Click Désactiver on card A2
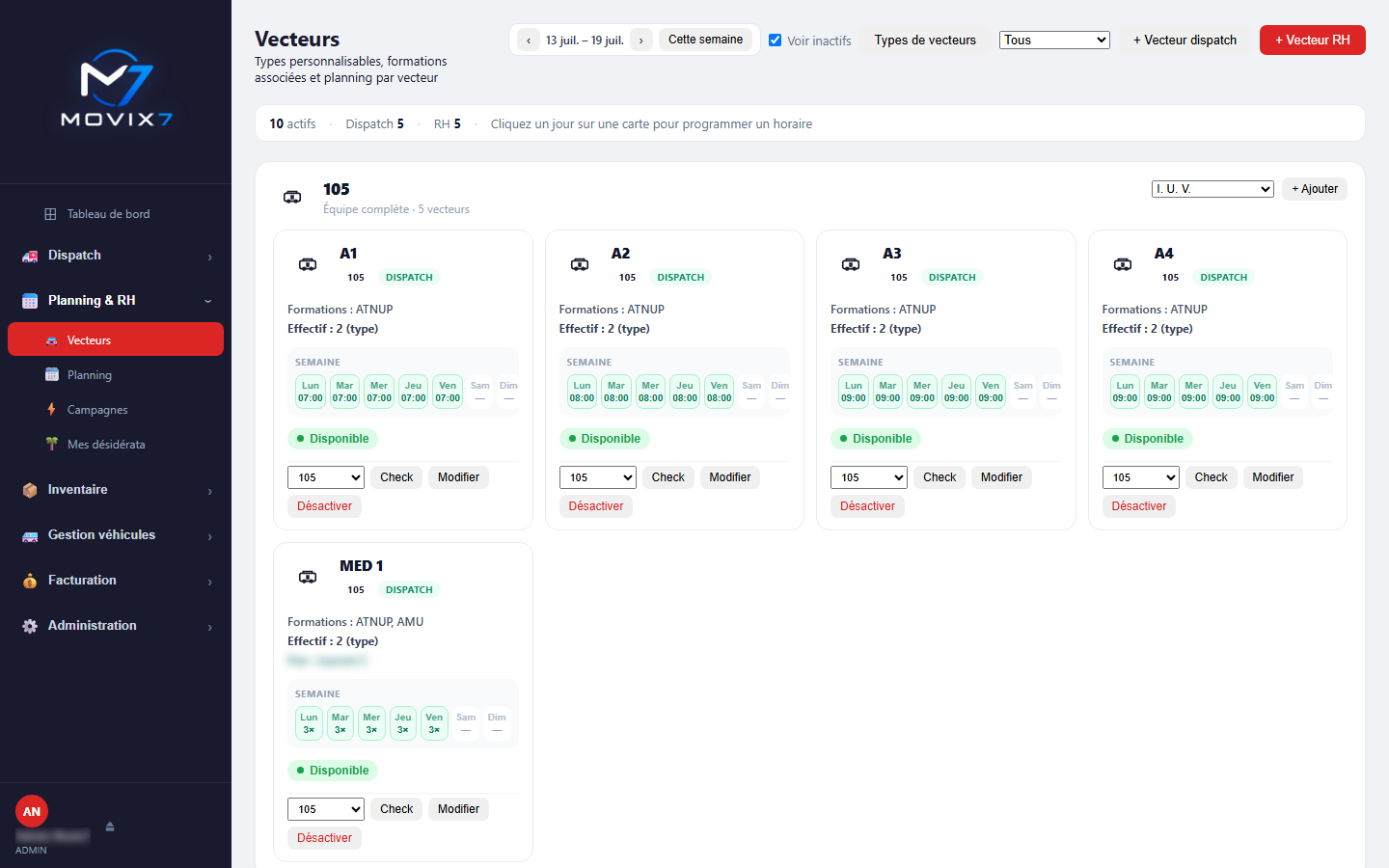The height and width of the screenshot is (868, 1389). pyautogui.click(x=596, y=506)
